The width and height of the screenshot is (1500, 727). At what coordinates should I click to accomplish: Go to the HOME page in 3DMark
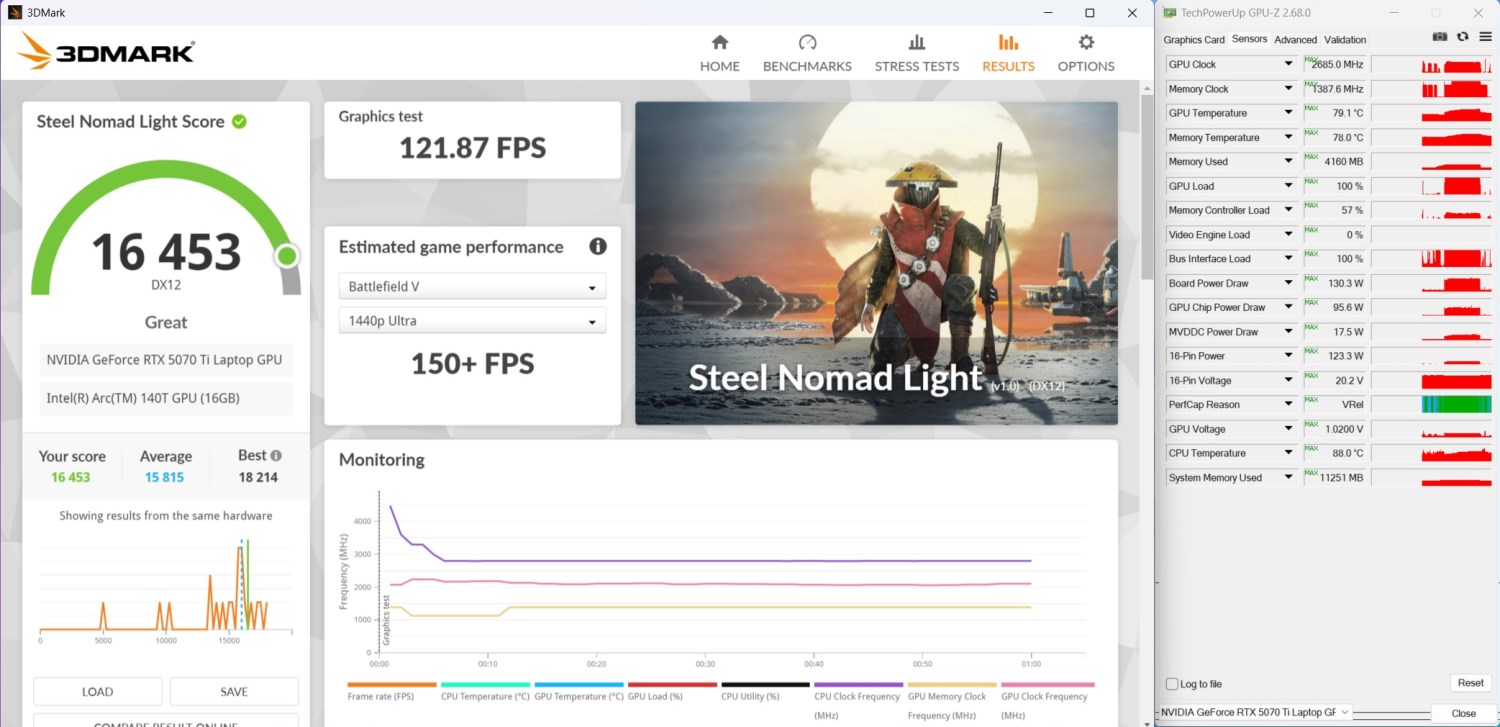tap(720, 53)
